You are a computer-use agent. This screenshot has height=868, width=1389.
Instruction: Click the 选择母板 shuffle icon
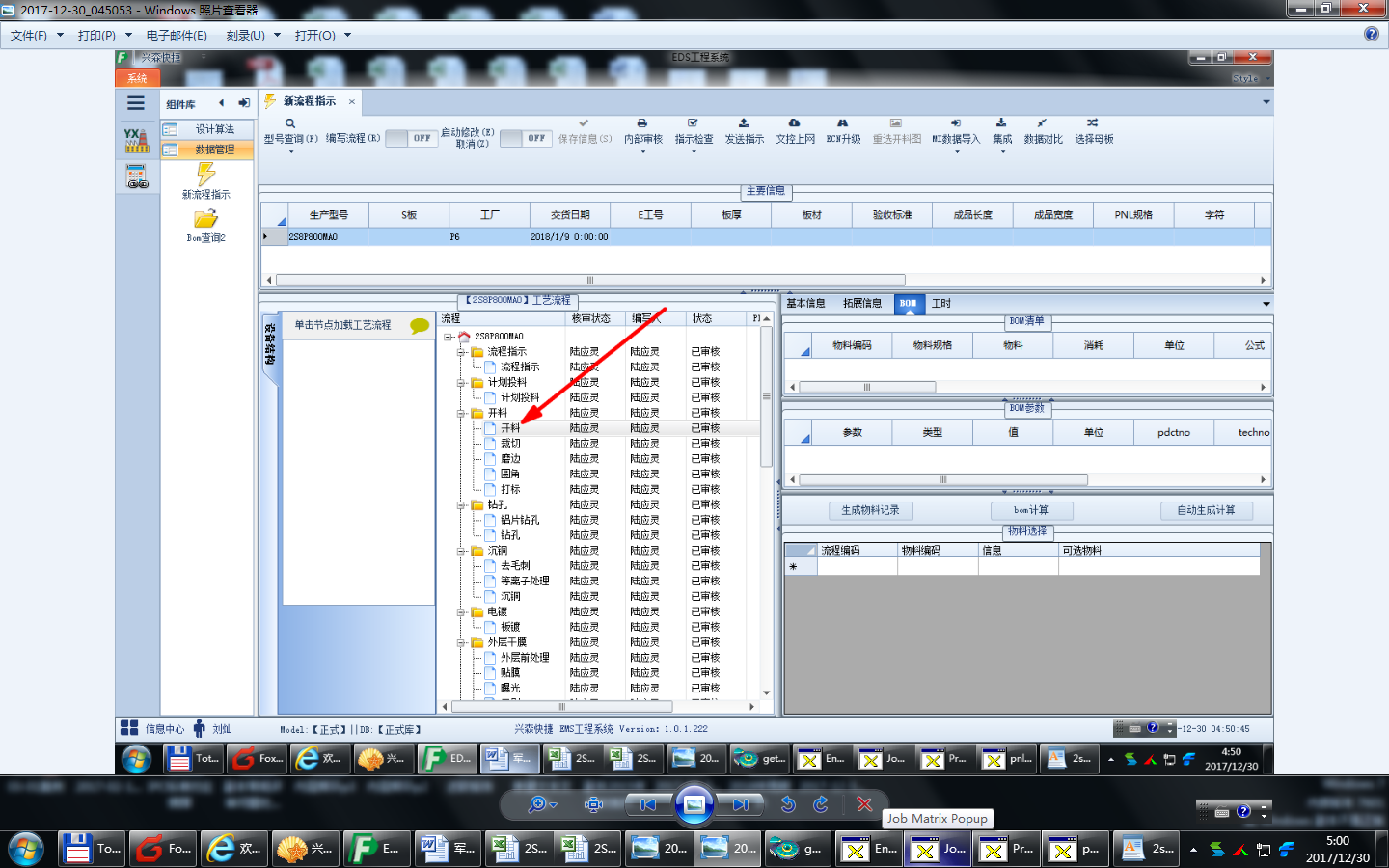click(x=1093, y=123)
